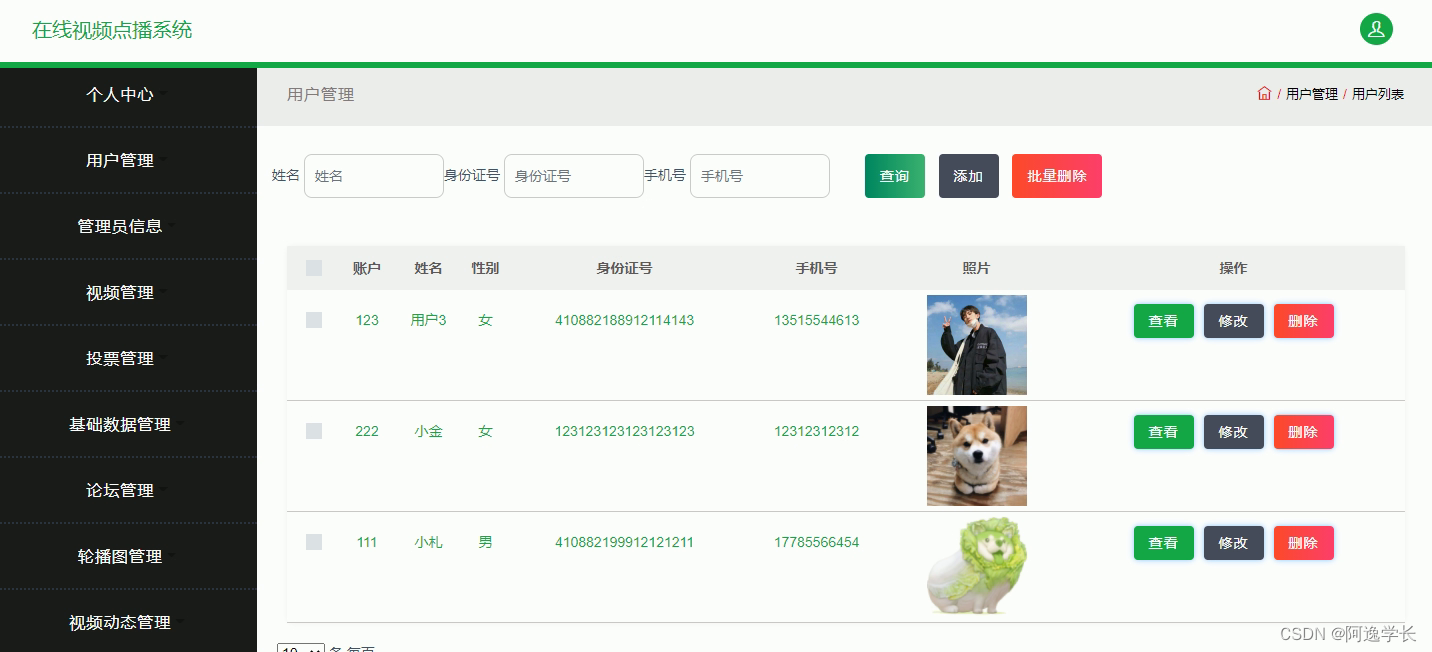Click the 添加 add button
Screen dimensions: 1432x652
(969, 176)
